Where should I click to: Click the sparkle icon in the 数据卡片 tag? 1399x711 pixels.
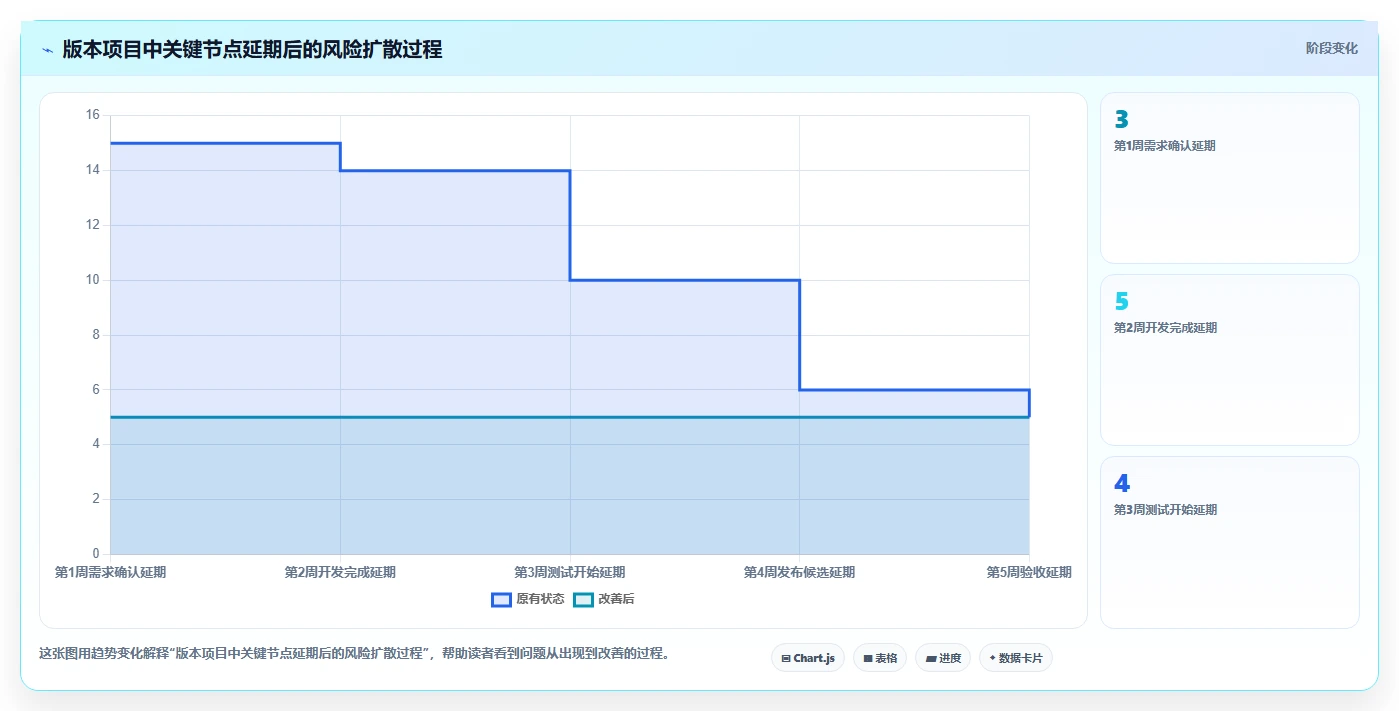tap(992, 658)
